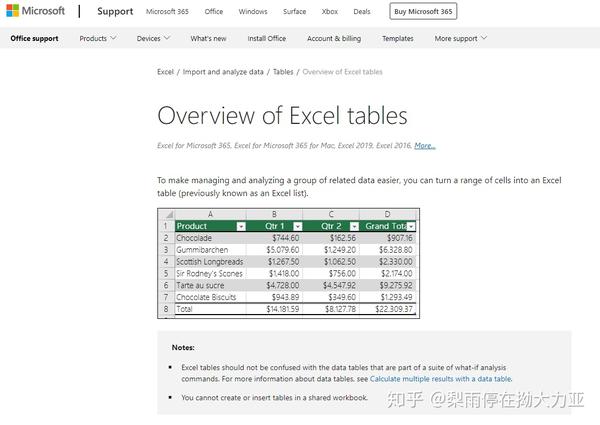The height and width of the screenshot is (425, 600).
Task: Expand the More support dropdown
Action: 460,38
